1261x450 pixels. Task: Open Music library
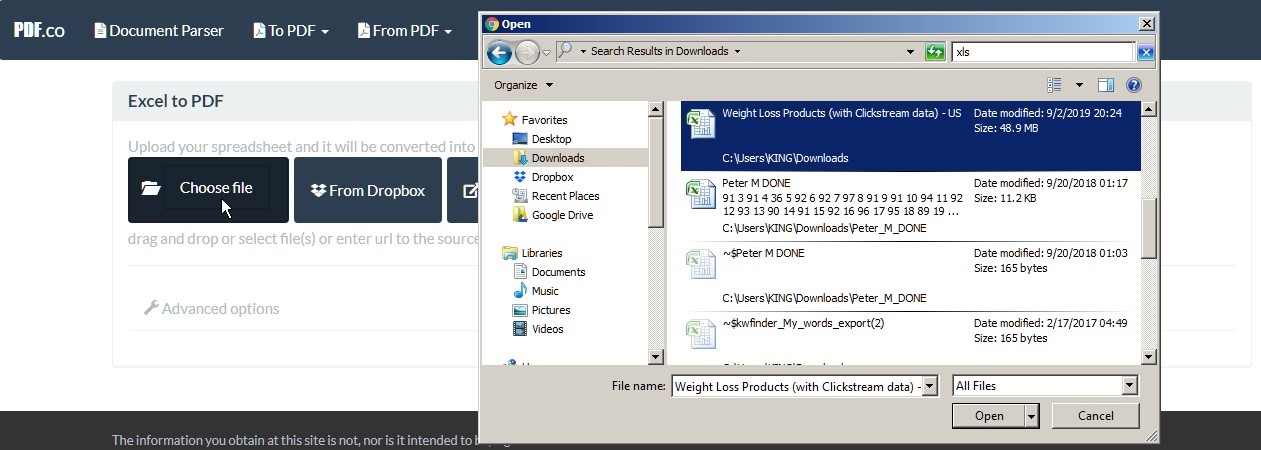[545, 291]
